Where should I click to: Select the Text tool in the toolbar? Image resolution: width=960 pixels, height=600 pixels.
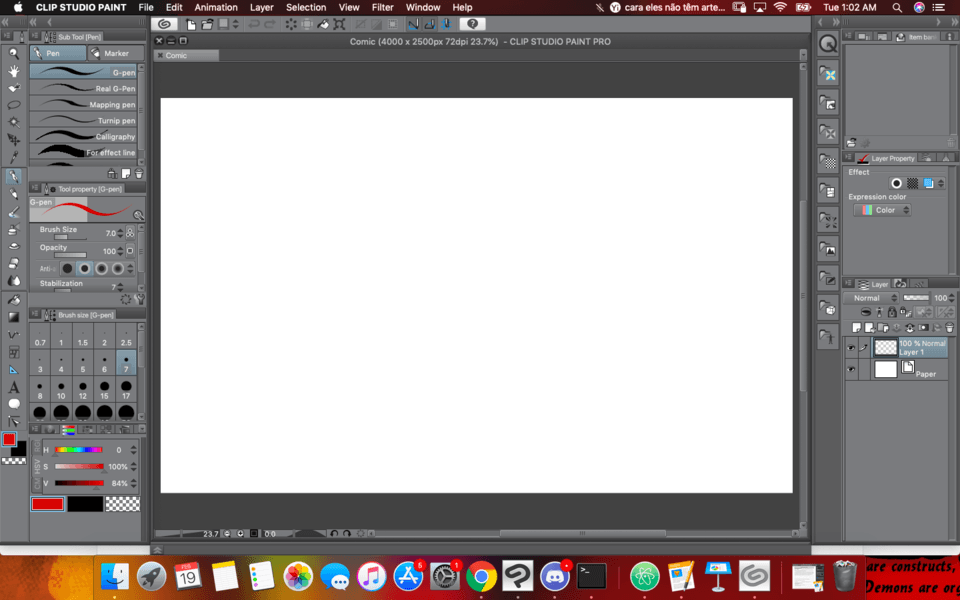pos(14,387)
